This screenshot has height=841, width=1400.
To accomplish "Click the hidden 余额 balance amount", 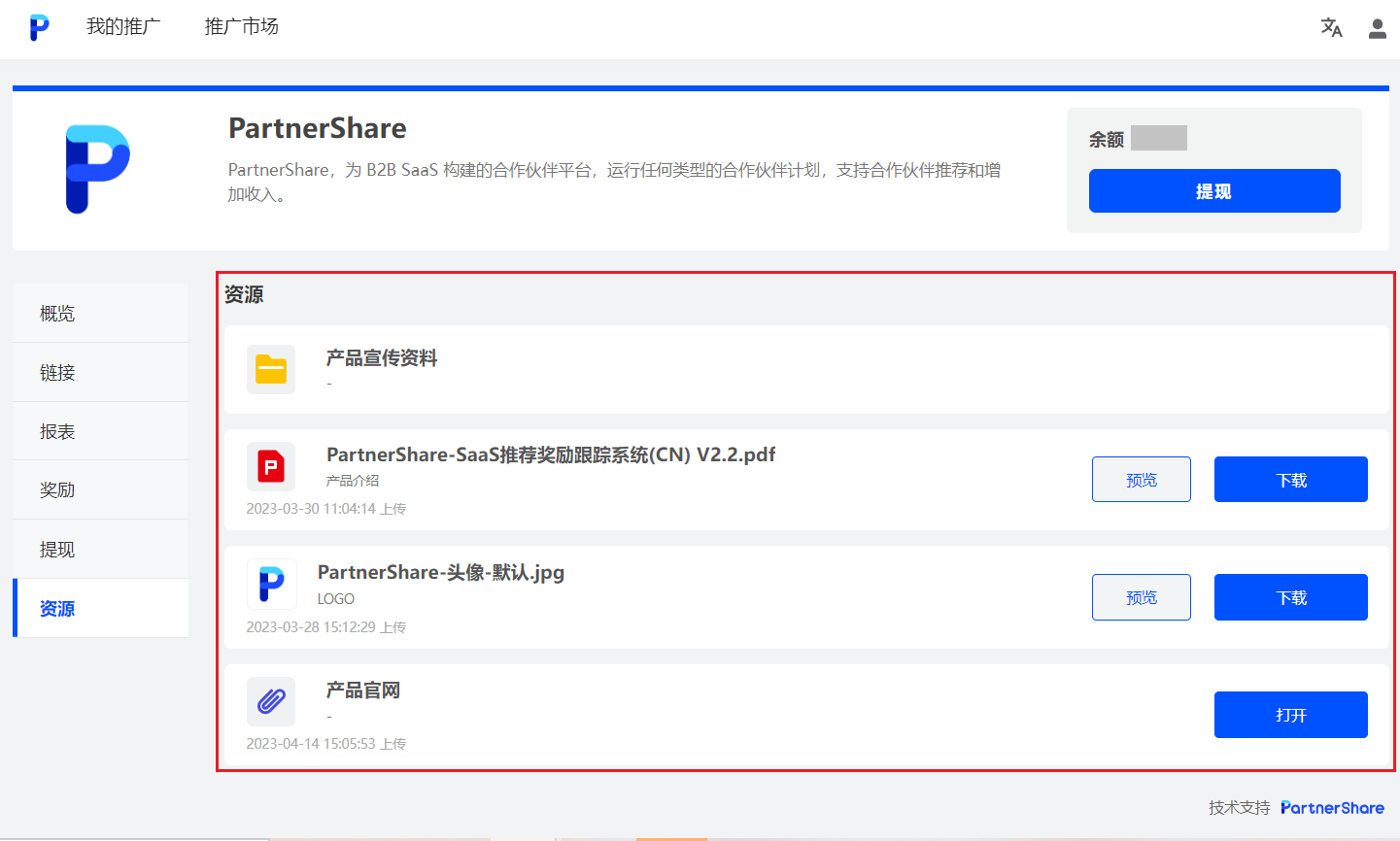I will (1159, 138).
